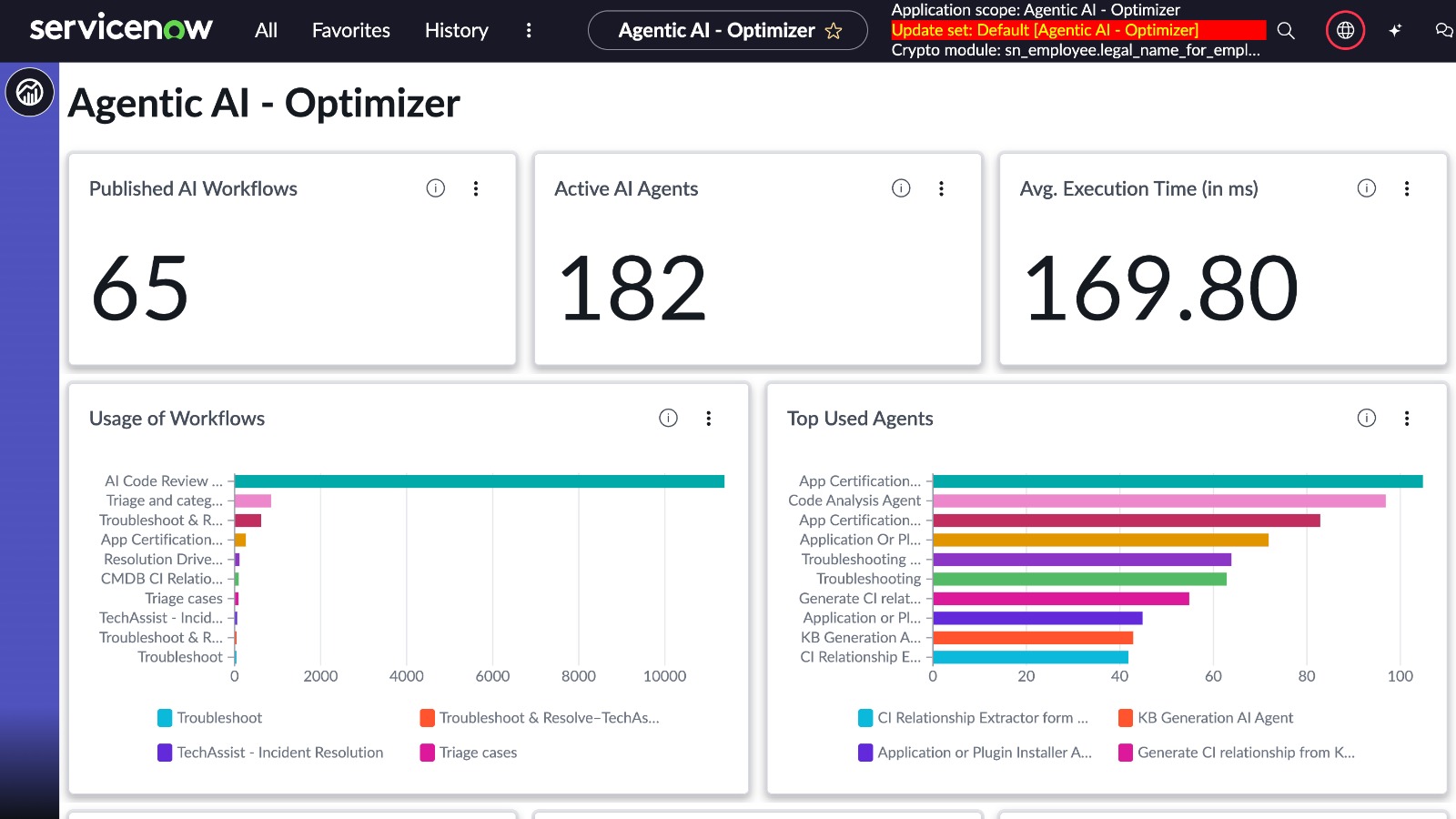Viewport: 1456px width, 819px height.
Task: Toggle KB Generation AI Agent legend entry
Action: (1206, 718)
